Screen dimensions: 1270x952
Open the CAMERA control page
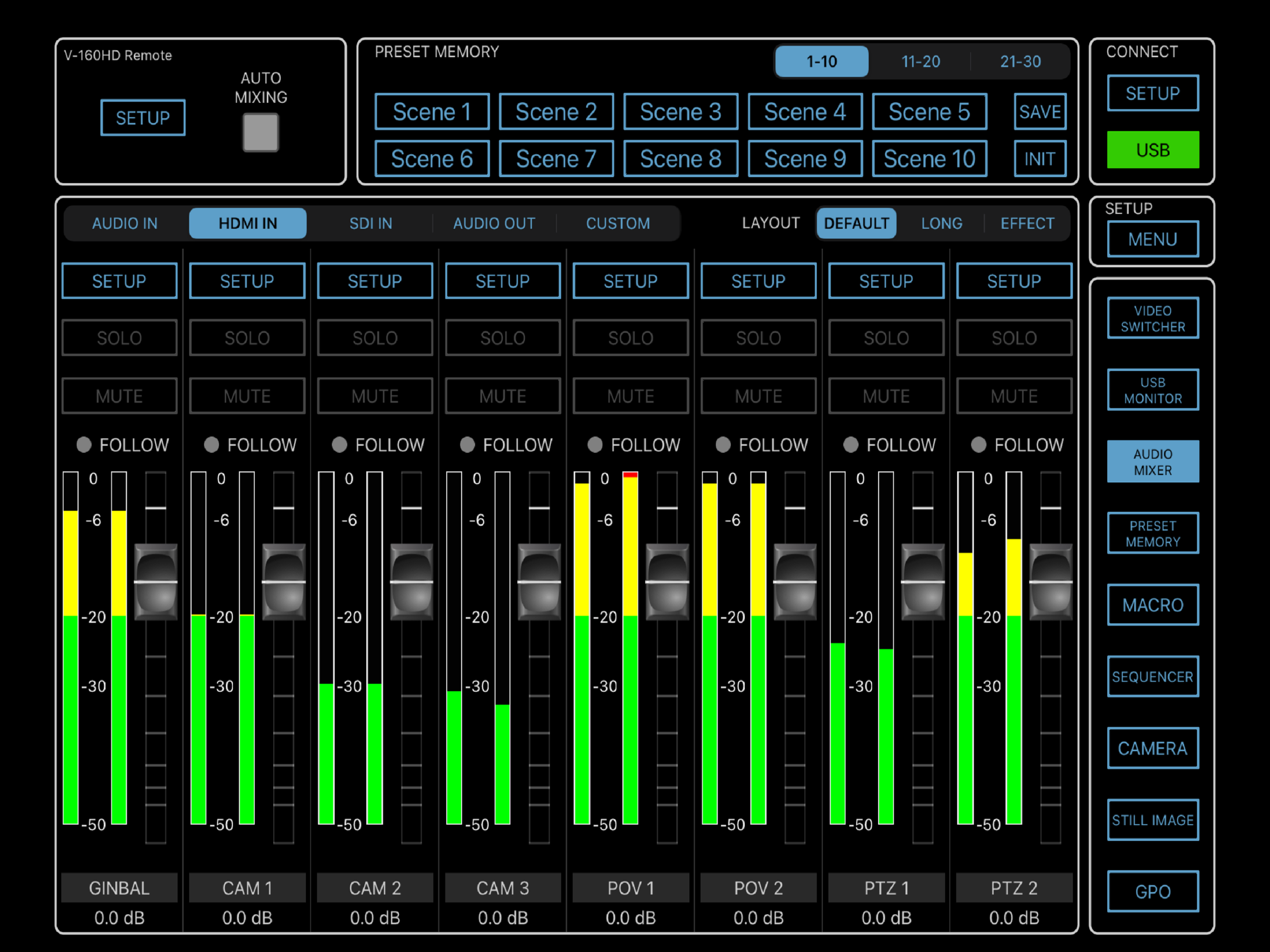pos(1152,748)
